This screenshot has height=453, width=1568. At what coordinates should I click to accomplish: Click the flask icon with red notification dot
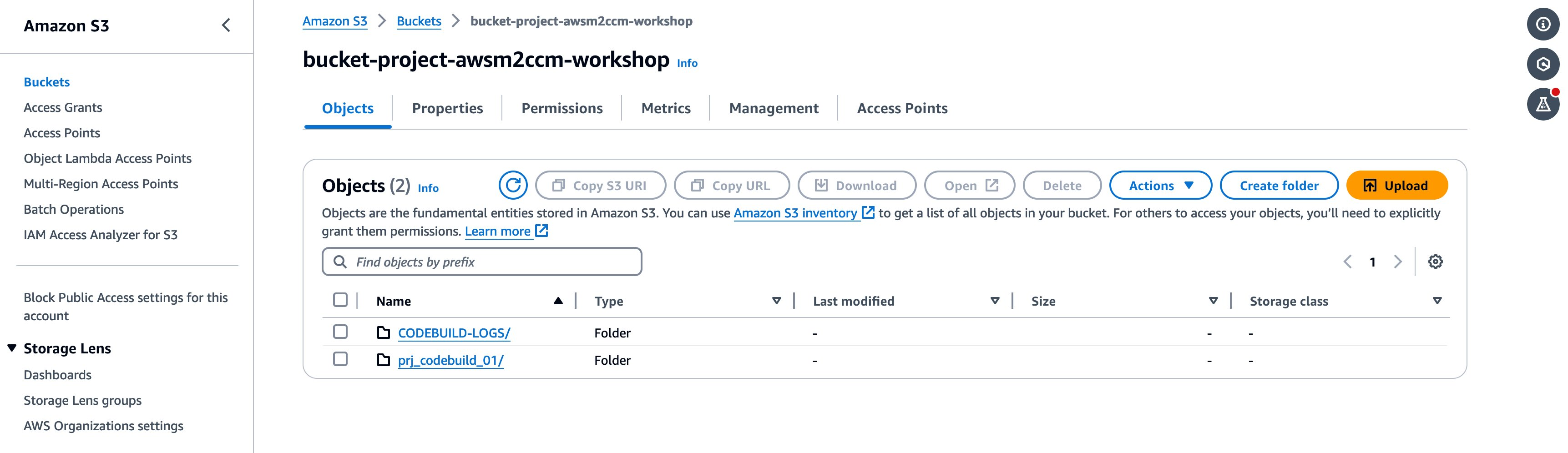(1543, 105)
